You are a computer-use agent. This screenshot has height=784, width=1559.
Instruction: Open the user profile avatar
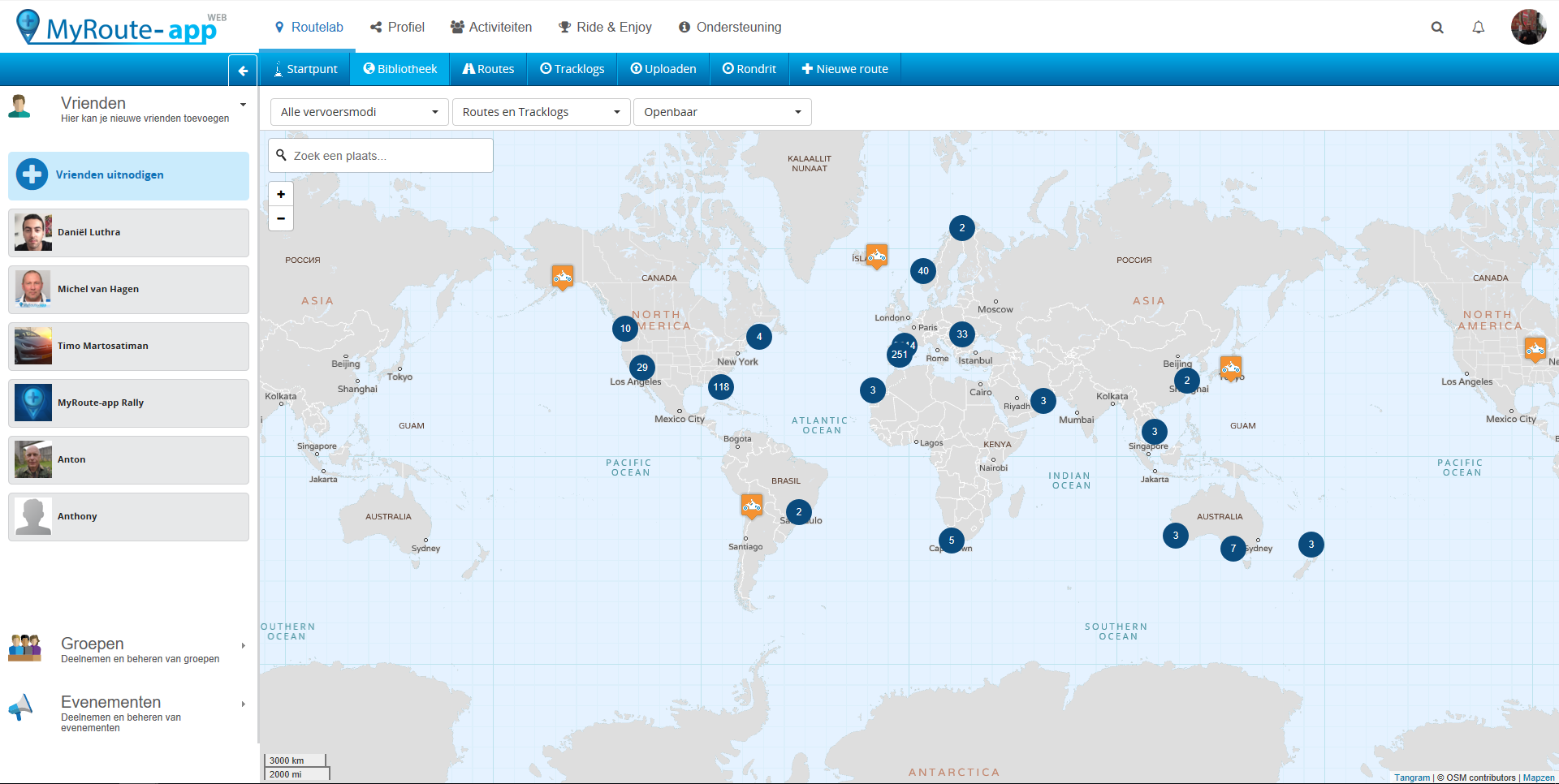[x=1528, y=27]
